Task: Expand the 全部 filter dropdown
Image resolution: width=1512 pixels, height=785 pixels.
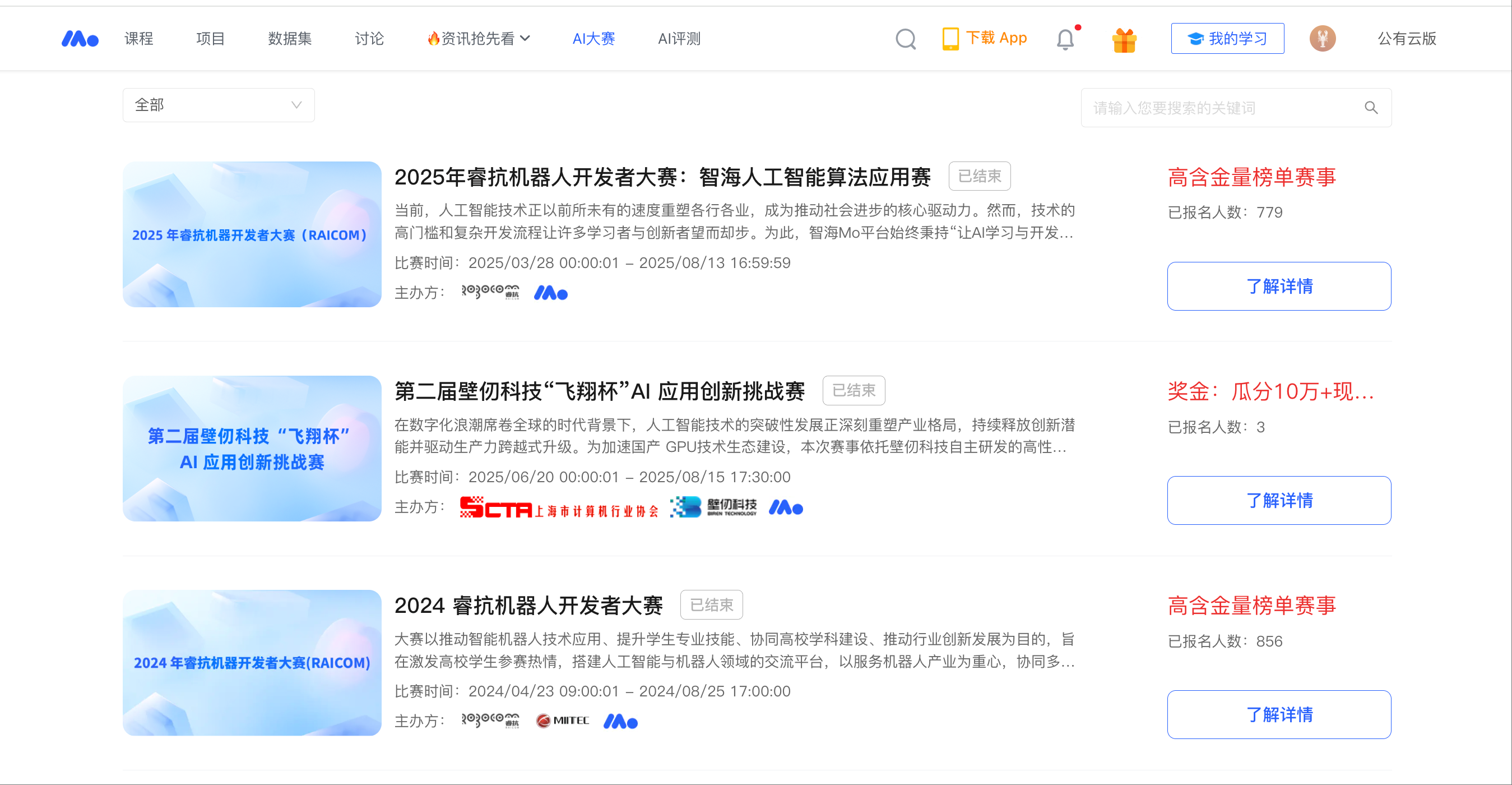Action: pos(219,105)
